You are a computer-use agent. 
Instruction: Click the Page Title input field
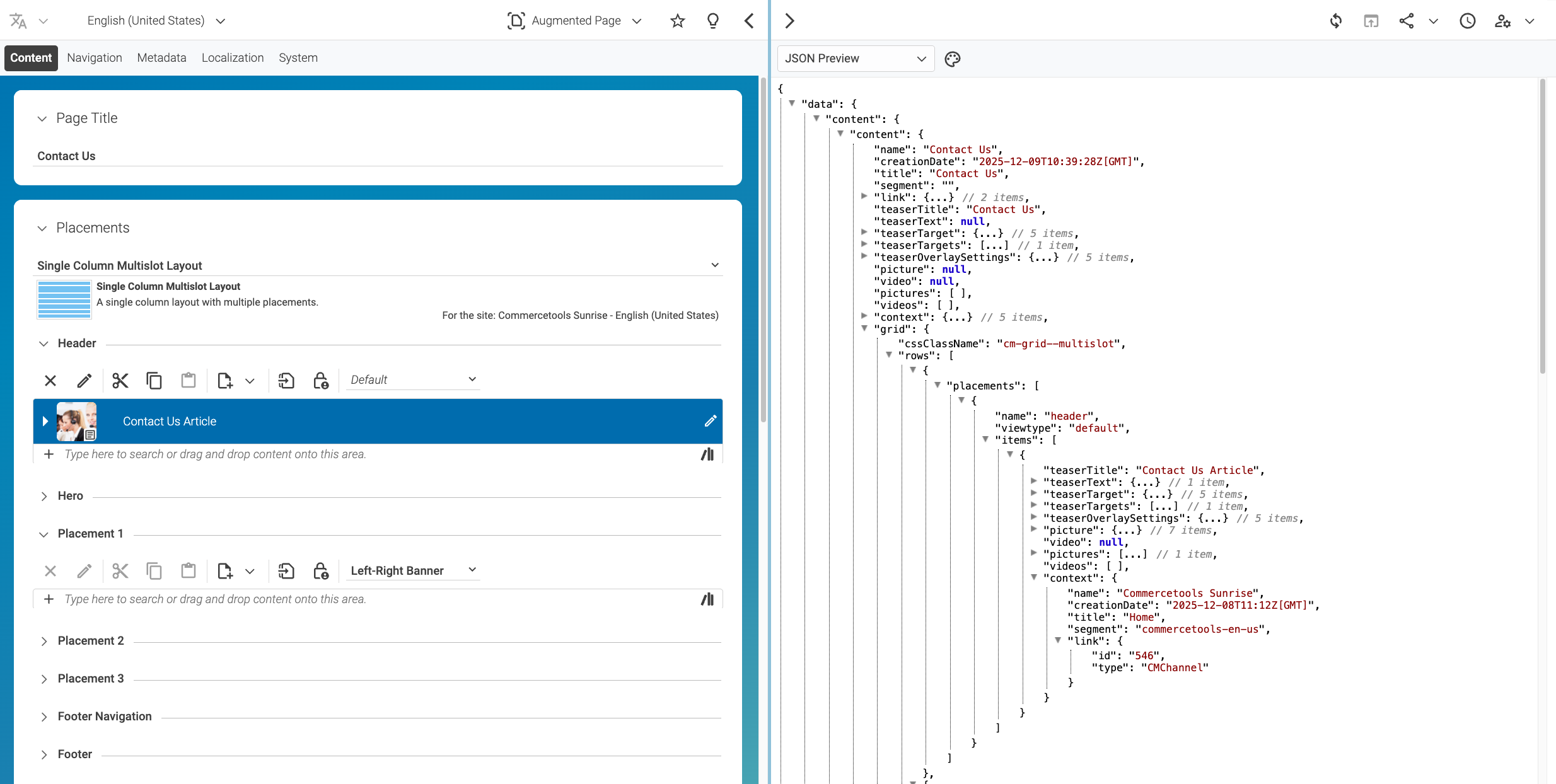coord(252,156)
